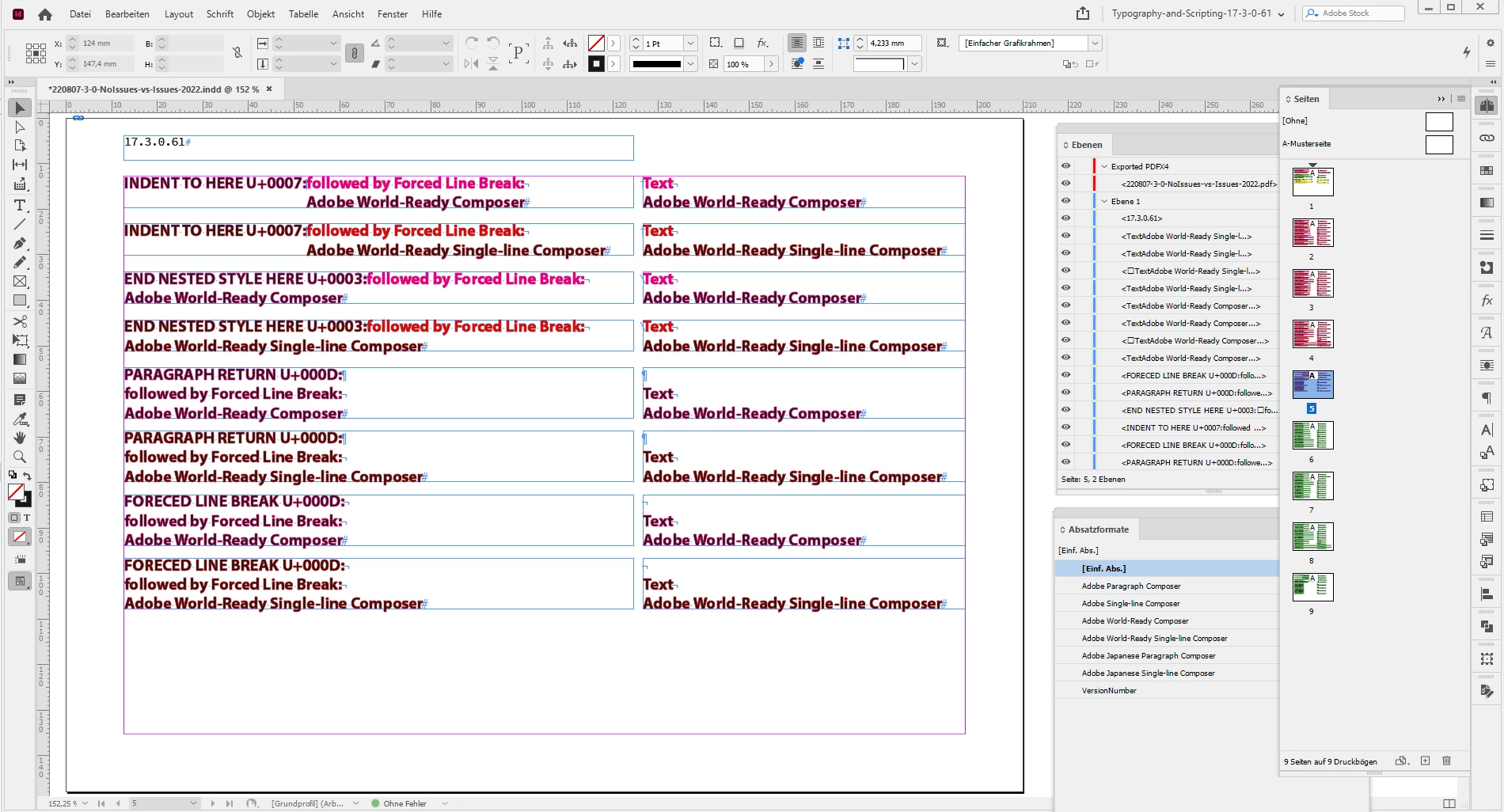The height and width of the screenshot is (812, 1504).
Task: Select the Page tool
Action: [x=20, y=146]
